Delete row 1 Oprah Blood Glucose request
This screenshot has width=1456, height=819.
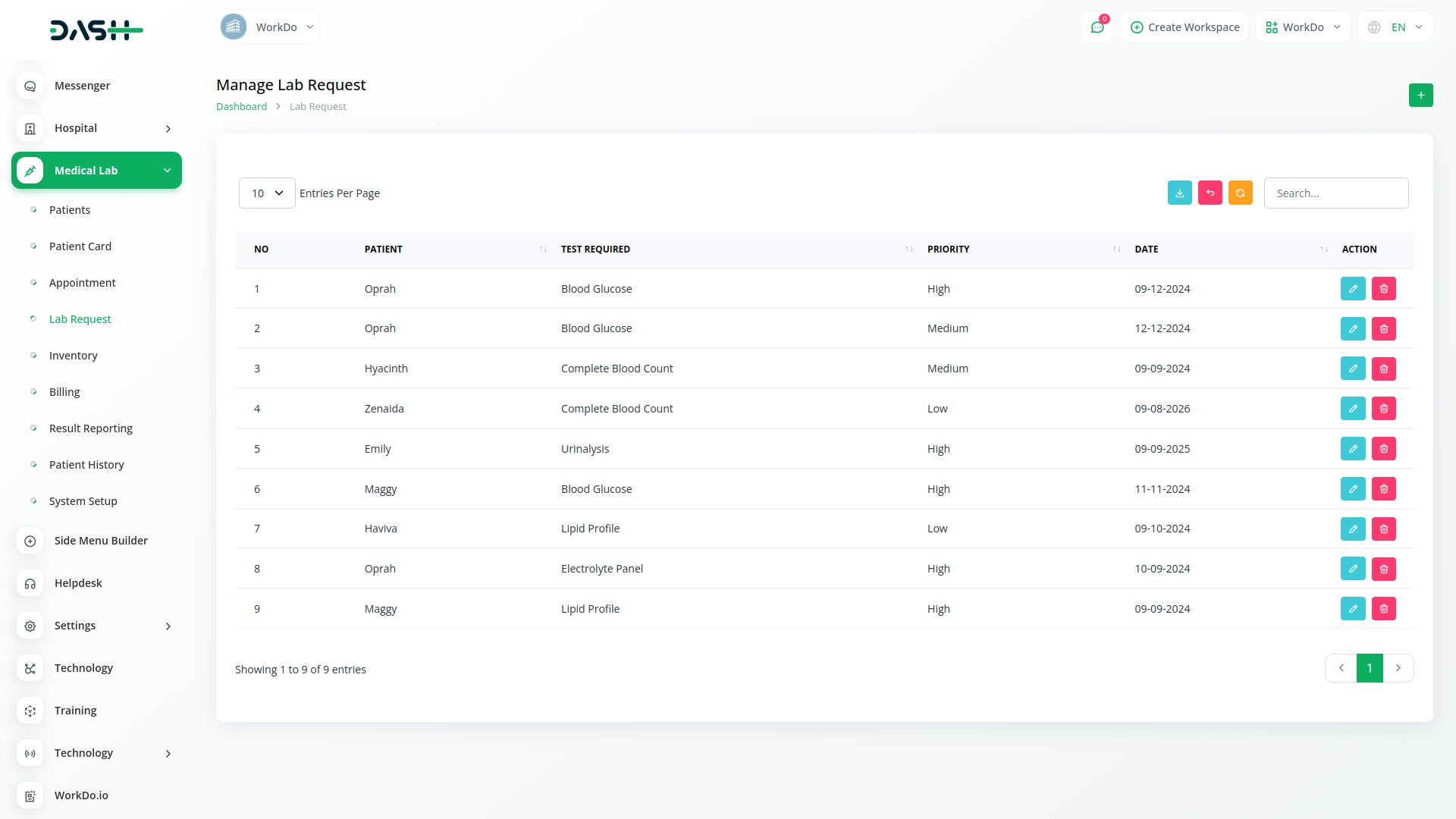pyautogui.click(x=1383, y=289)
